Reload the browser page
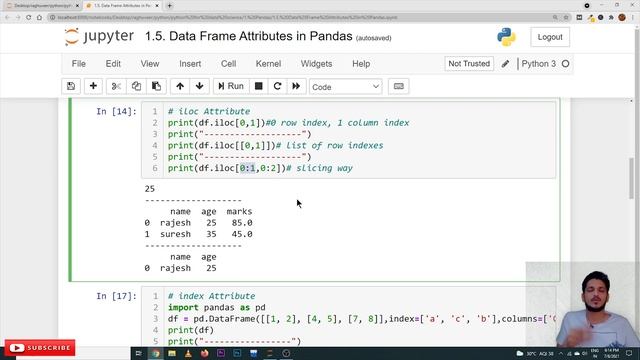 click(29, 18)
